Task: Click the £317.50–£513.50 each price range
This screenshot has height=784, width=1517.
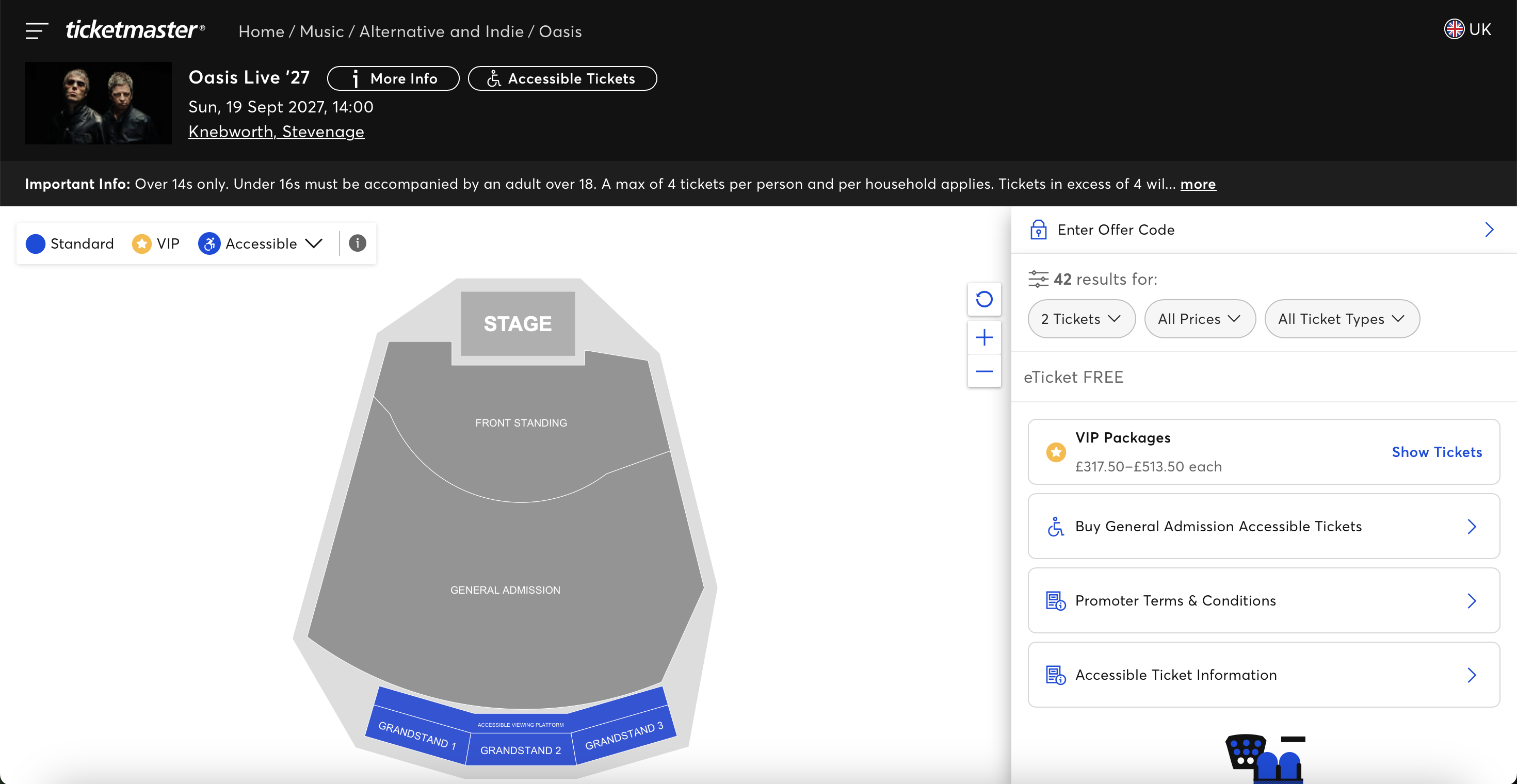Action: (1149, 466)
